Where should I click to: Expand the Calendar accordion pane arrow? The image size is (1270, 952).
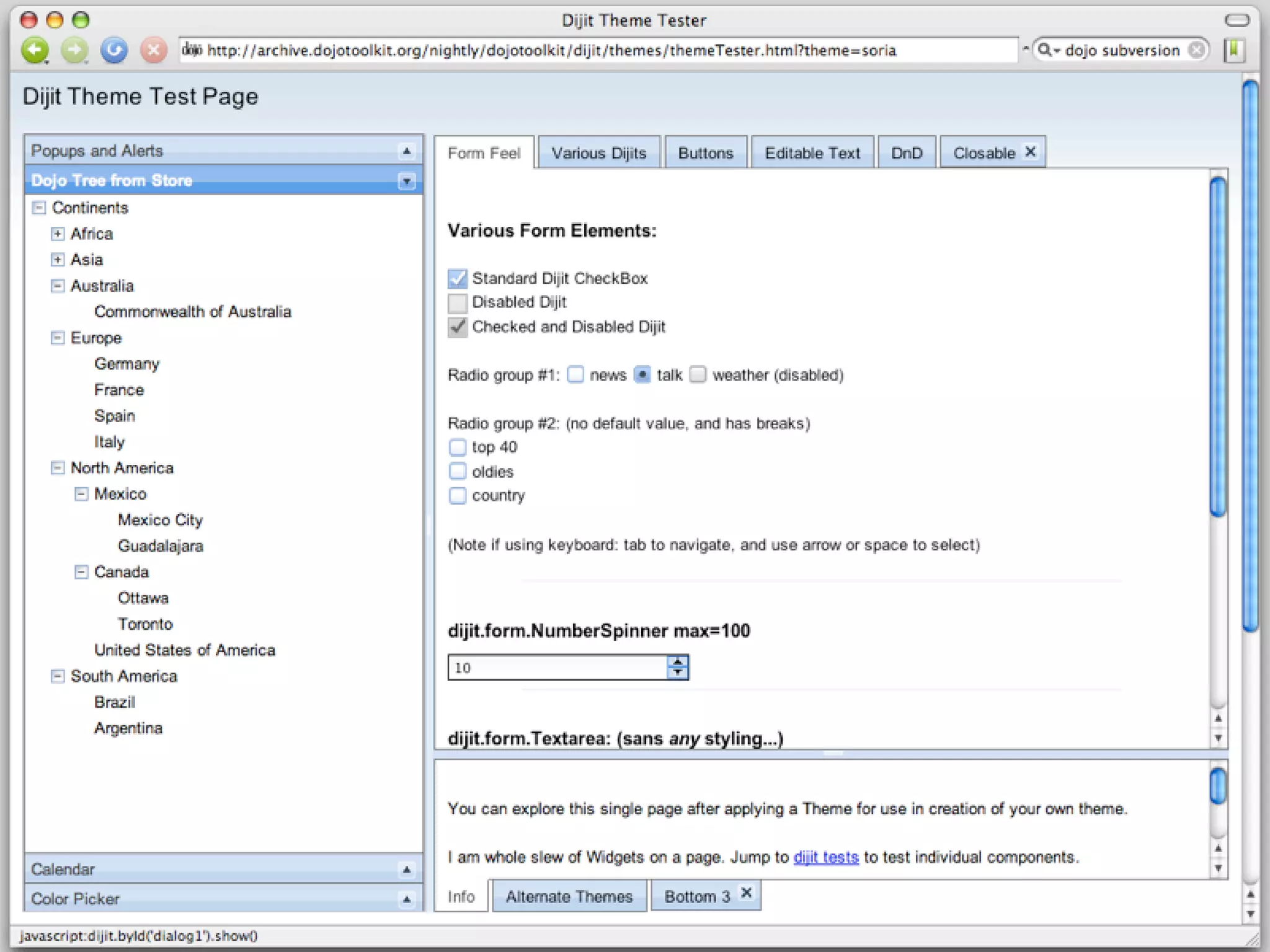[406, 870]
